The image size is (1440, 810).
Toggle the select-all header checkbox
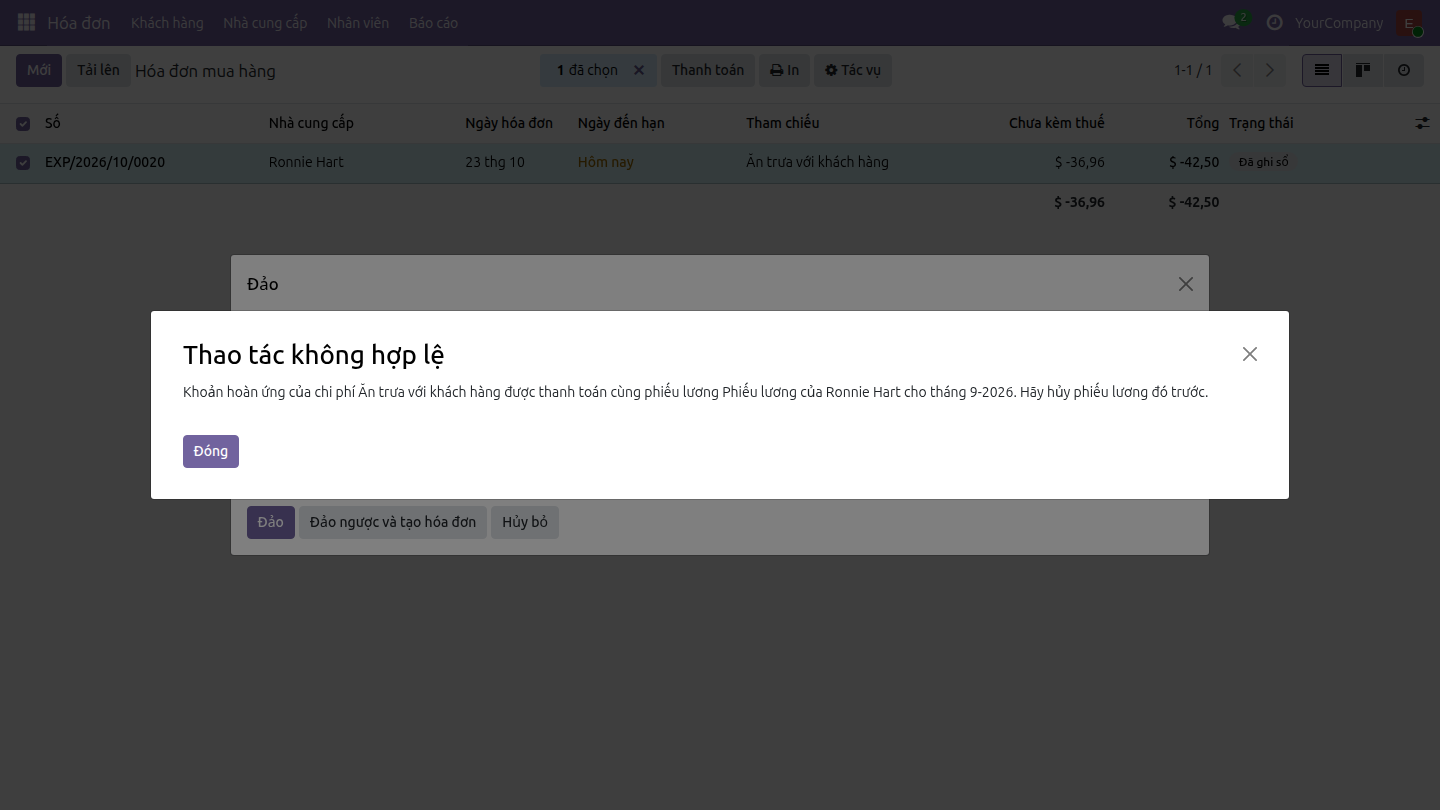coord(23,124)
